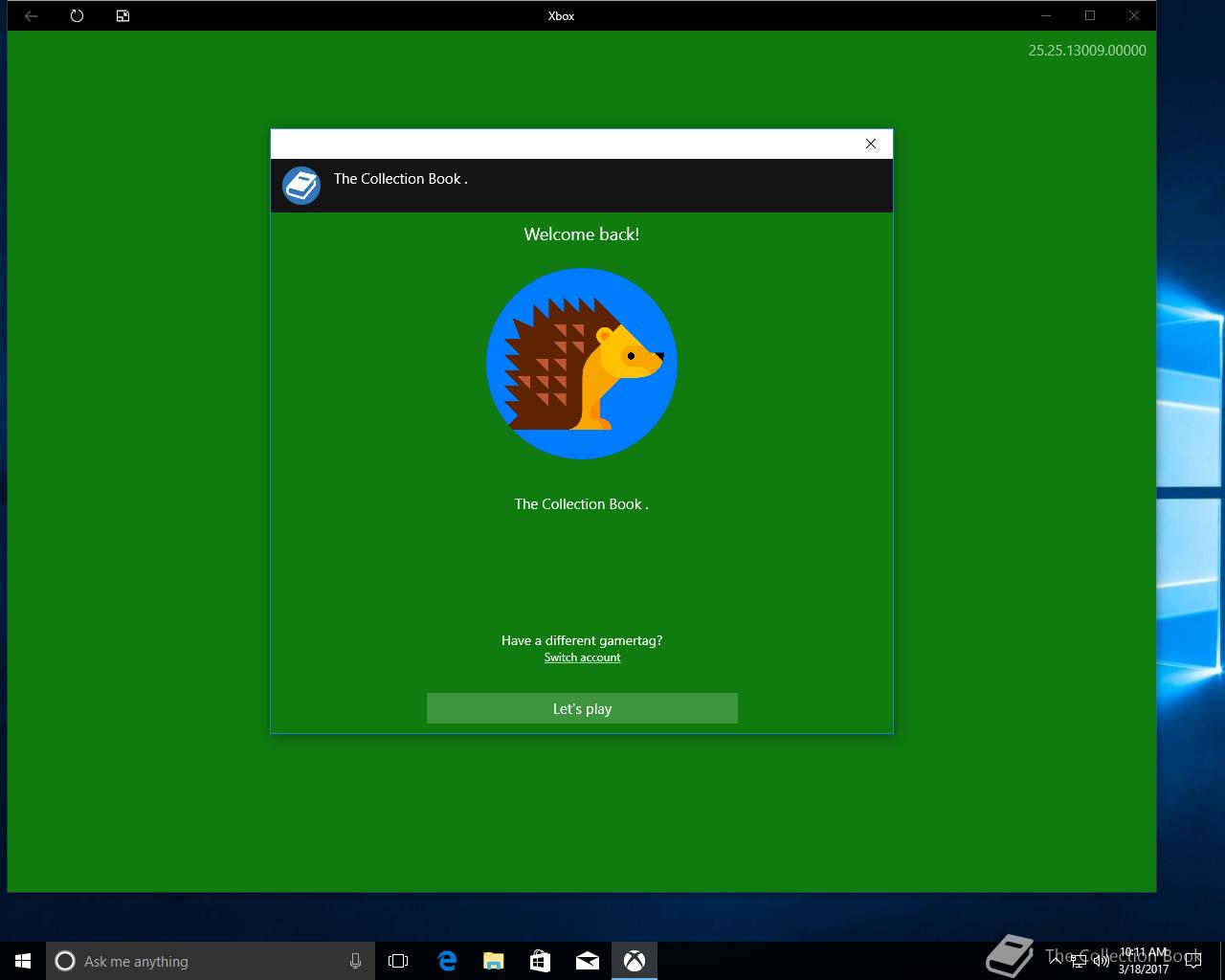Open File Explorer from the taskbar

[x=494, y=961]
